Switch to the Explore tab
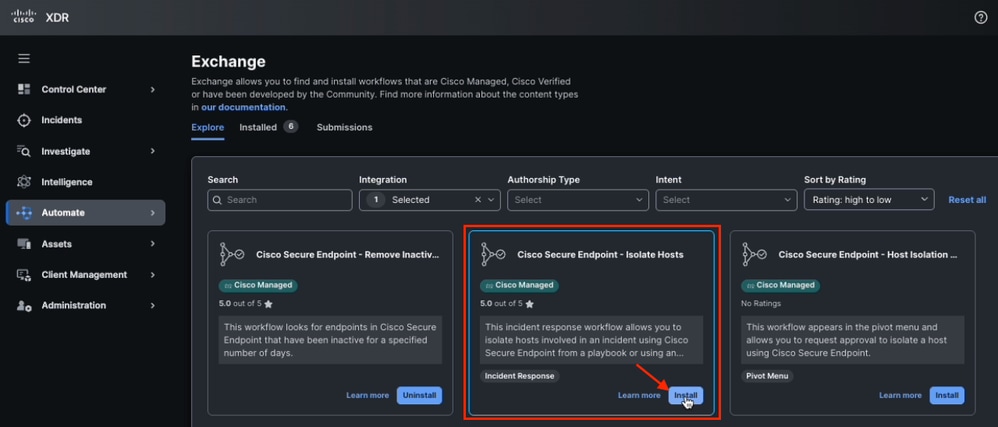Viewport: 998px width, 427px height. [x=207, y=127]
